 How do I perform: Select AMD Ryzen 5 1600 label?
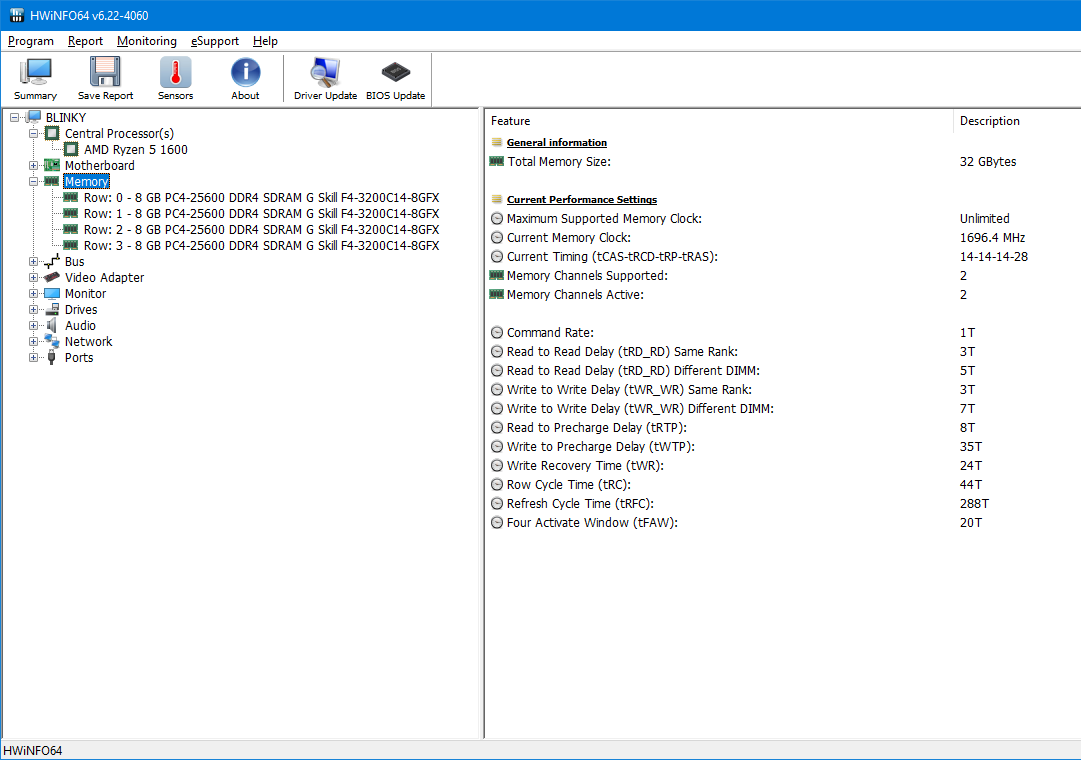coord(136,150)
